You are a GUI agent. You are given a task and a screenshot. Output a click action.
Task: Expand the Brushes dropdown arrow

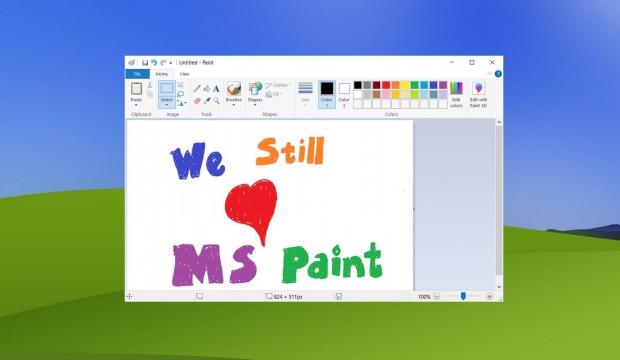pos(234,105)
